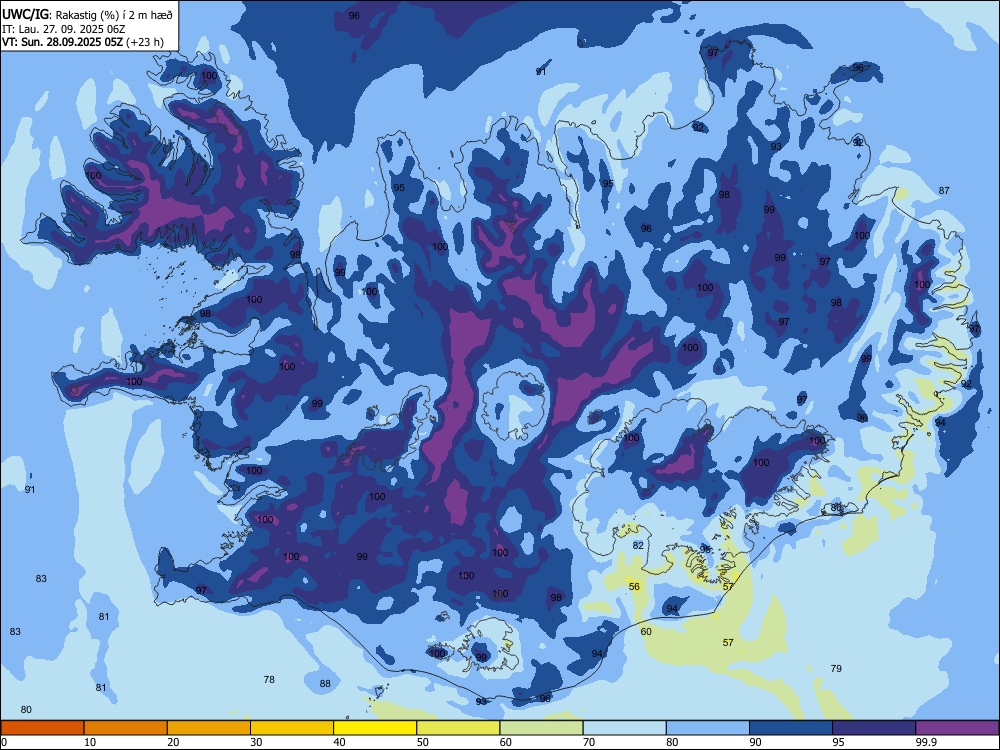Click the 80–90% light blue legend swatch

pyautogui.click(x=708, y=728)
